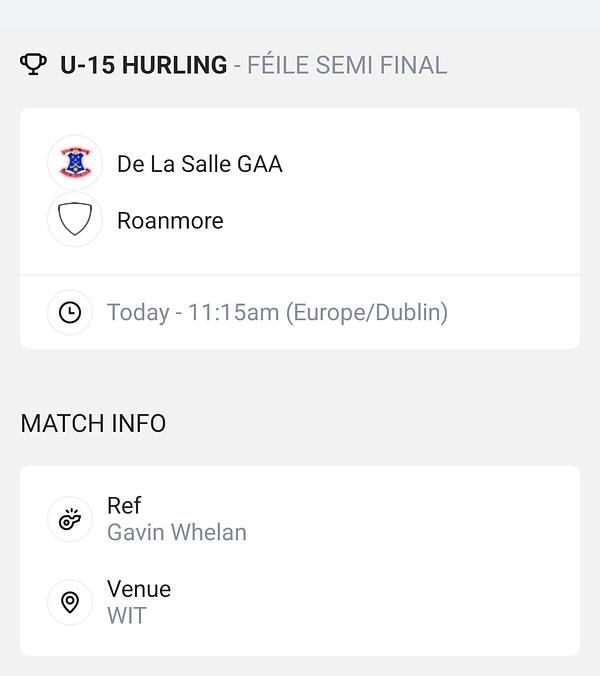Click the clock icon next to match time
Screen dimensions: 600x676
point(70,312)
